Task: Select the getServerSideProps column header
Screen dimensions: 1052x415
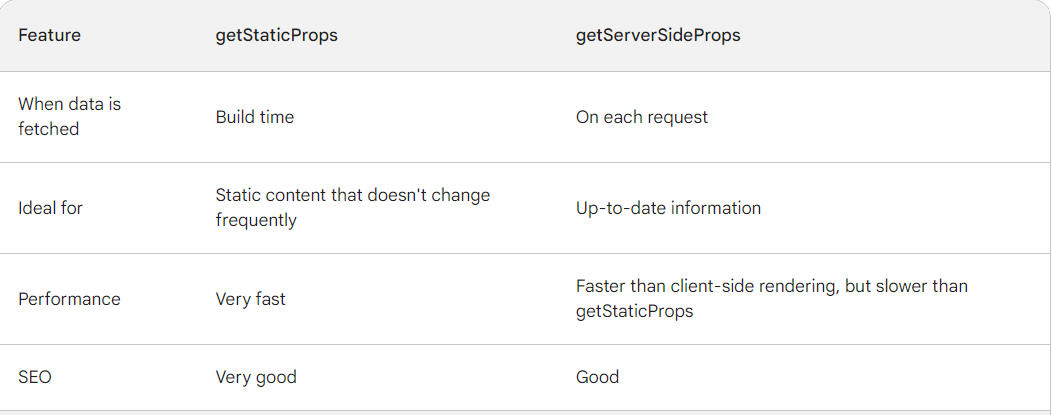Action: (x=658, y=35)
